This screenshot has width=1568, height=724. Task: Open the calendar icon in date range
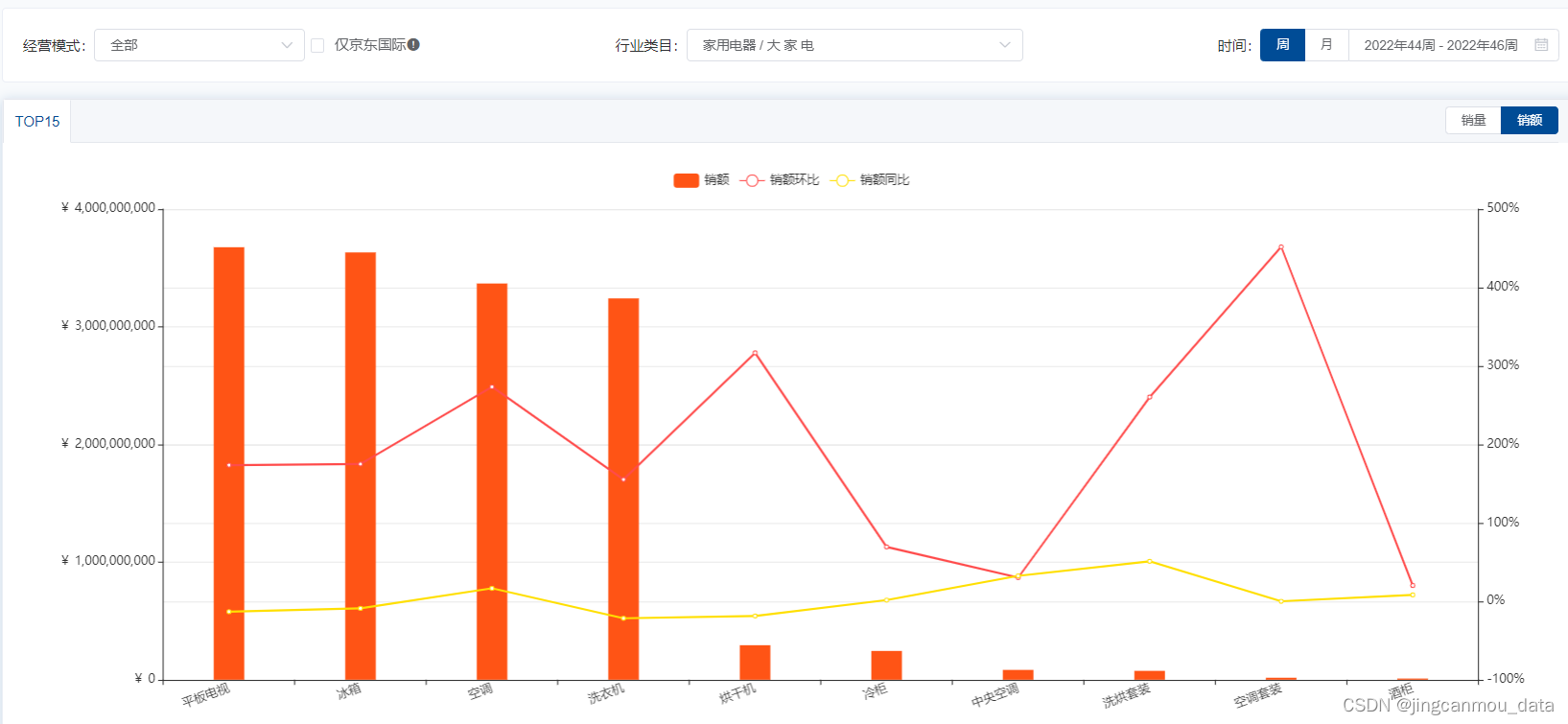pos(1541,45)
